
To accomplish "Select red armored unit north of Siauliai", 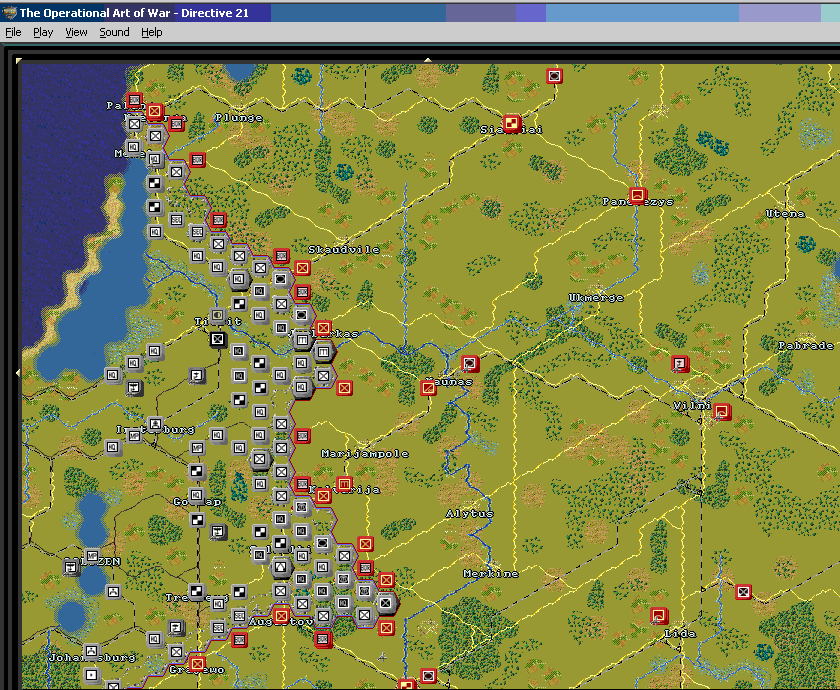I will [x=554, y=76].
